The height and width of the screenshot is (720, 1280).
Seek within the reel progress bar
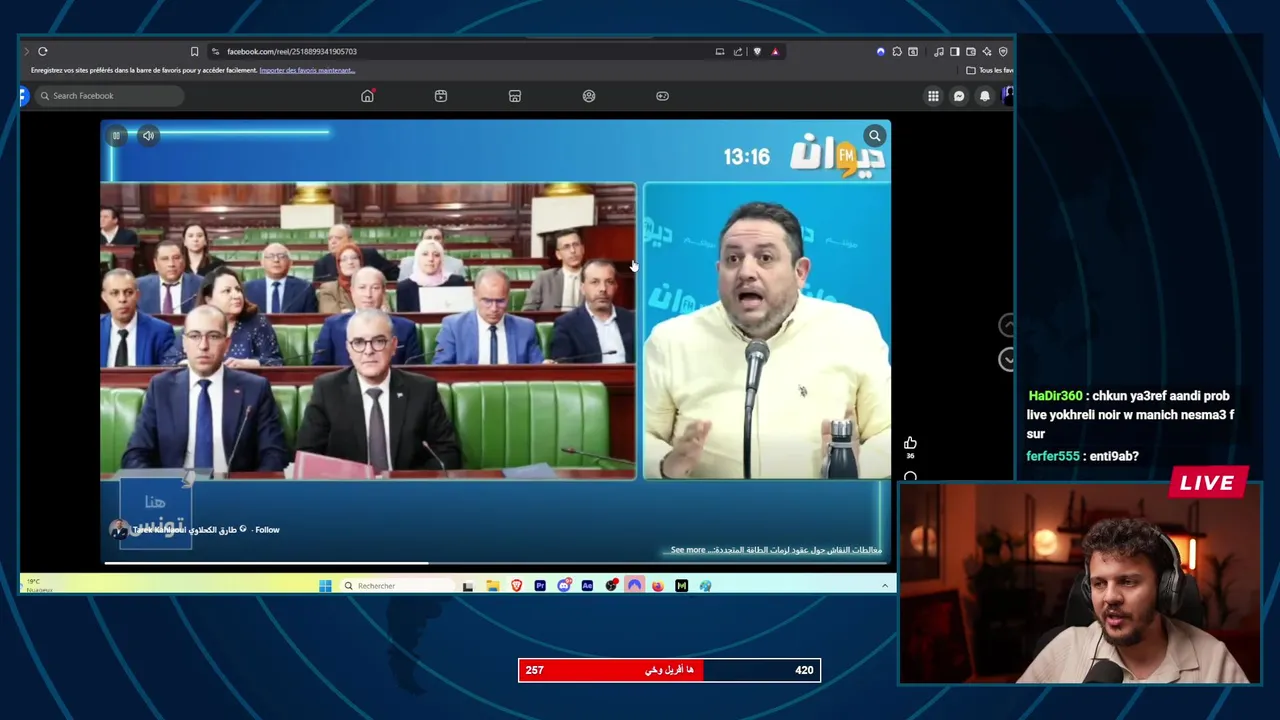point(495,563)
